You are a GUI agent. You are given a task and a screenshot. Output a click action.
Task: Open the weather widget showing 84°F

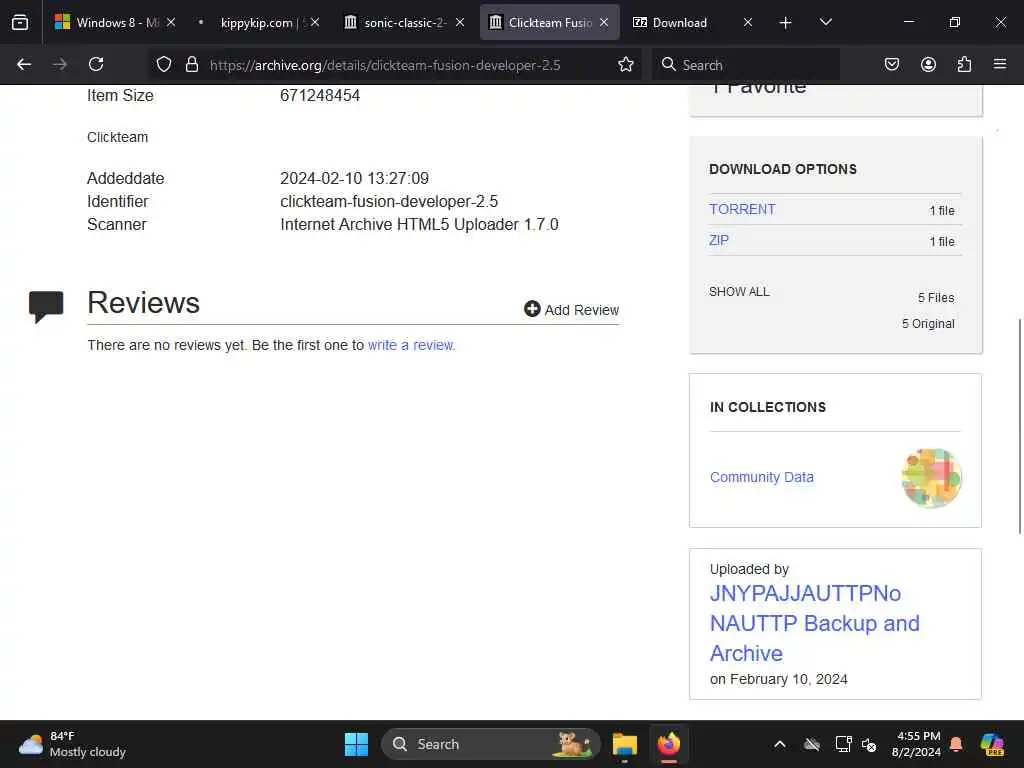pos(72,744)
